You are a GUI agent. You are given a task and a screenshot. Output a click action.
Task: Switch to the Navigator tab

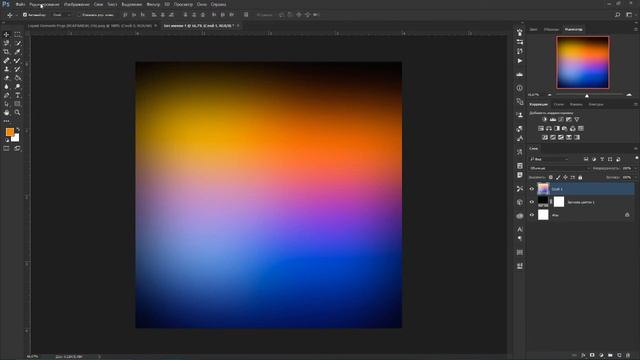(573, 29)
